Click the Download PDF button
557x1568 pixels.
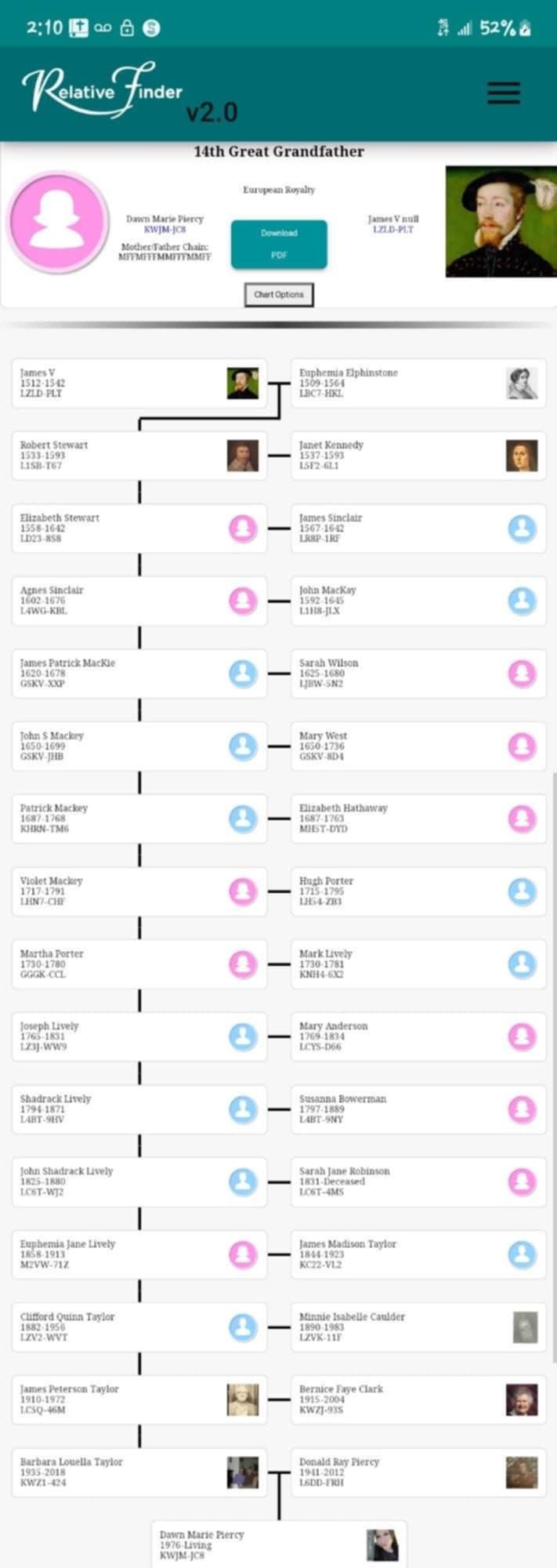point(278,244)
